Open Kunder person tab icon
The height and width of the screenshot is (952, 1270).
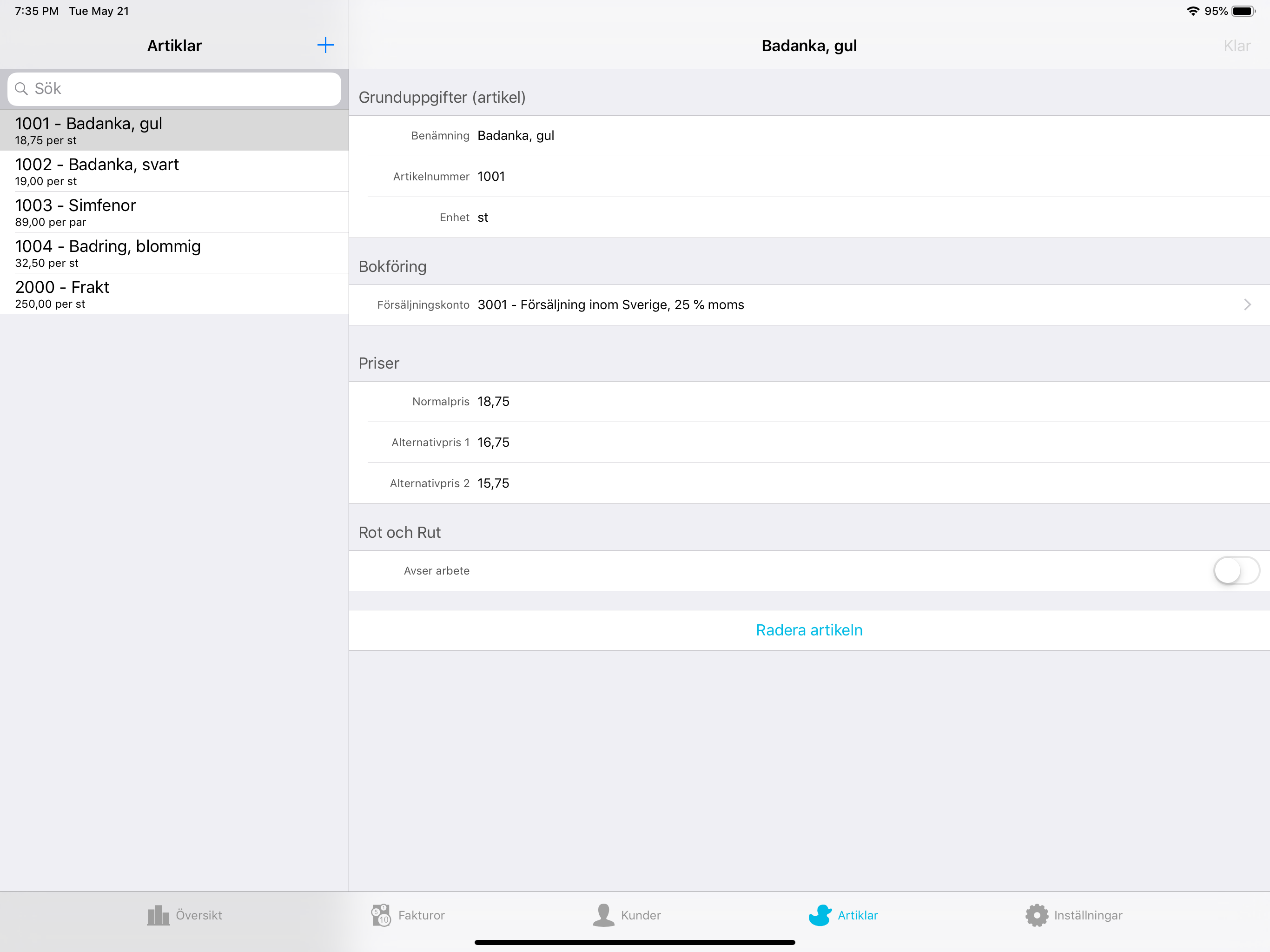(x=603, y=915)
